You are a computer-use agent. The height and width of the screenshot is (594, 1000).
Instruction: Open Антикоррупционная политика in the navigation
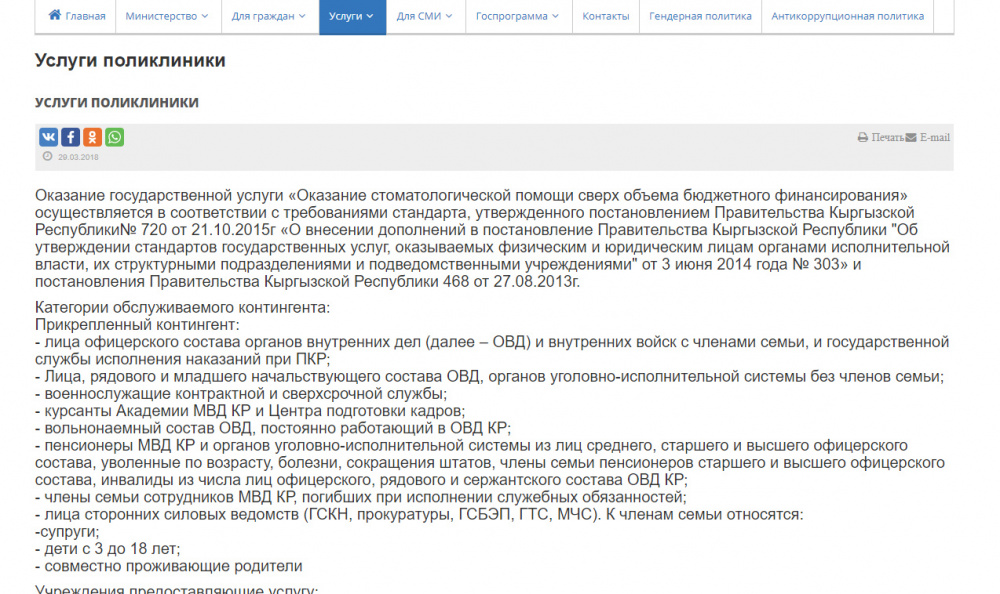847,17
